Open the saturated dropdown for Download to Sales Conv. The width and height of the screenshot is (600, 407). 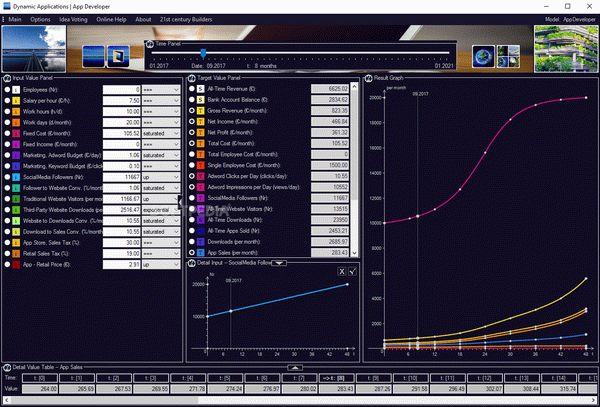coord(161,232)
